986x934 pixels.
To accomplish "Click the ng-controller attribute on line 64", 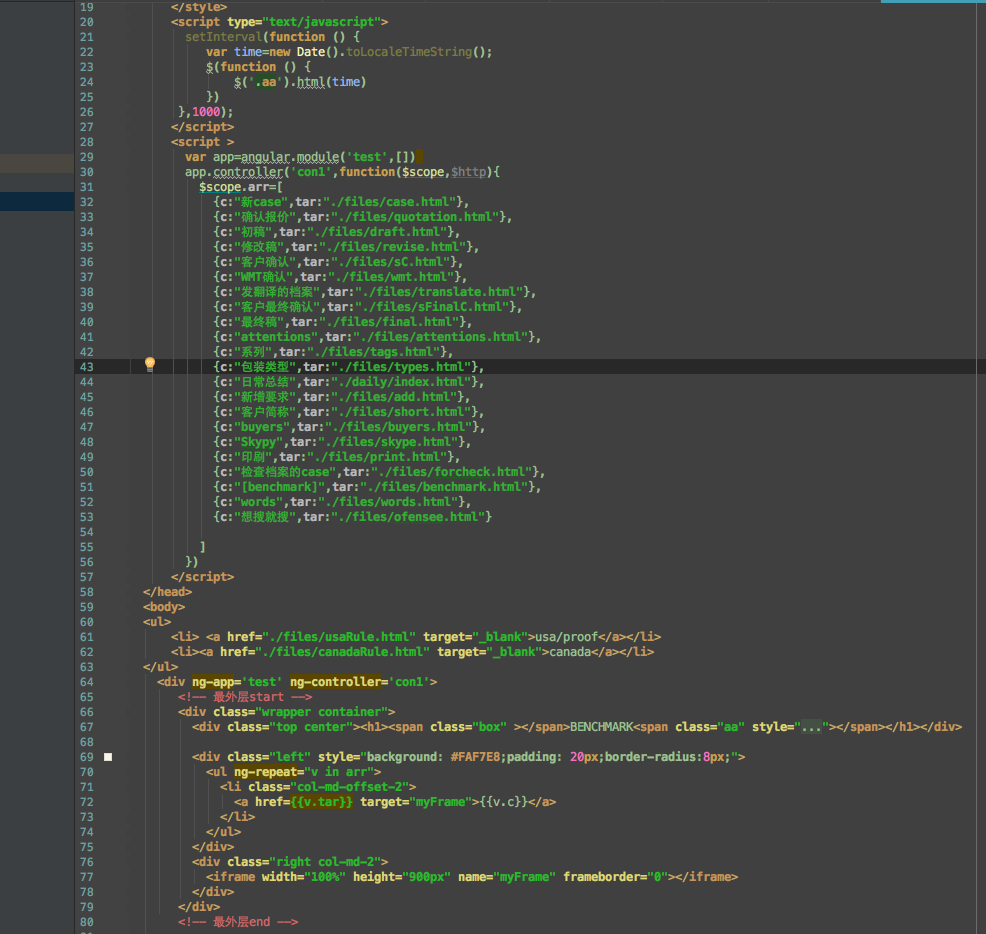I will 335,682.
